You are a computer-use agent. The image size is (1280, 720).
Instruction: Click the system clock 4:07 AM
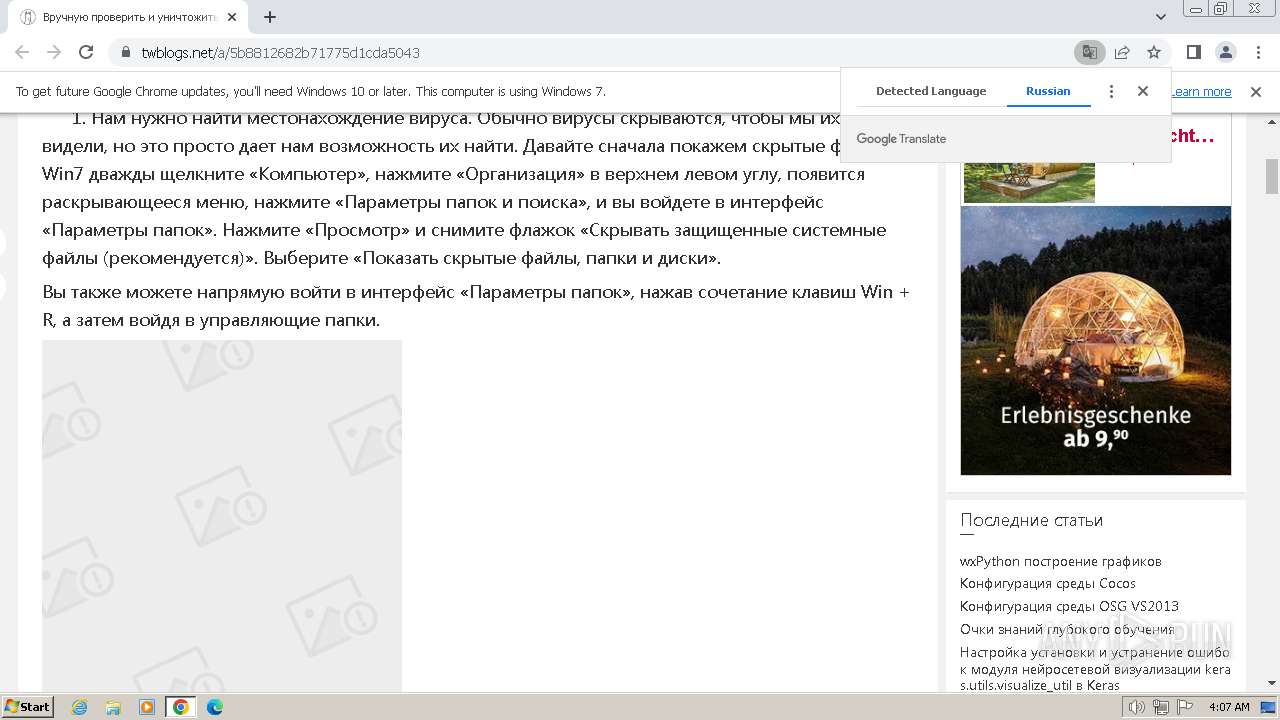pyautogui.click(x=1229, y=707)
